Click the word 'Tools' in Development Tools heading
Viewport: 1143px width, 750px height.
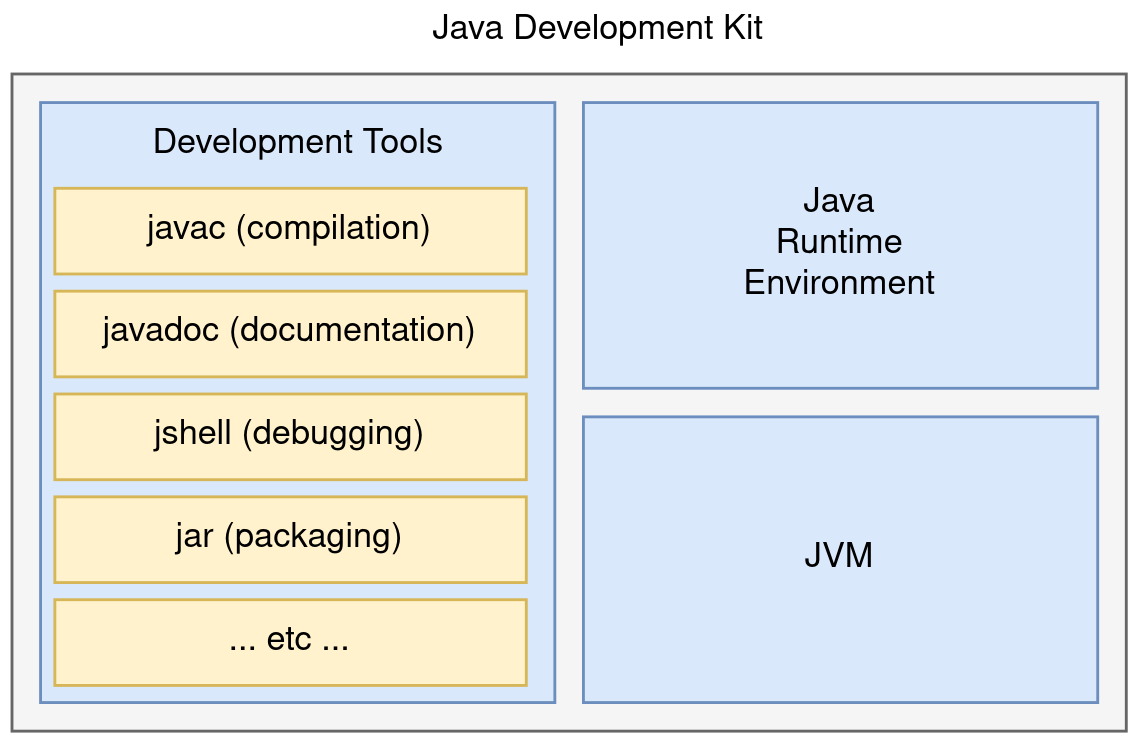tap(404, 142)
